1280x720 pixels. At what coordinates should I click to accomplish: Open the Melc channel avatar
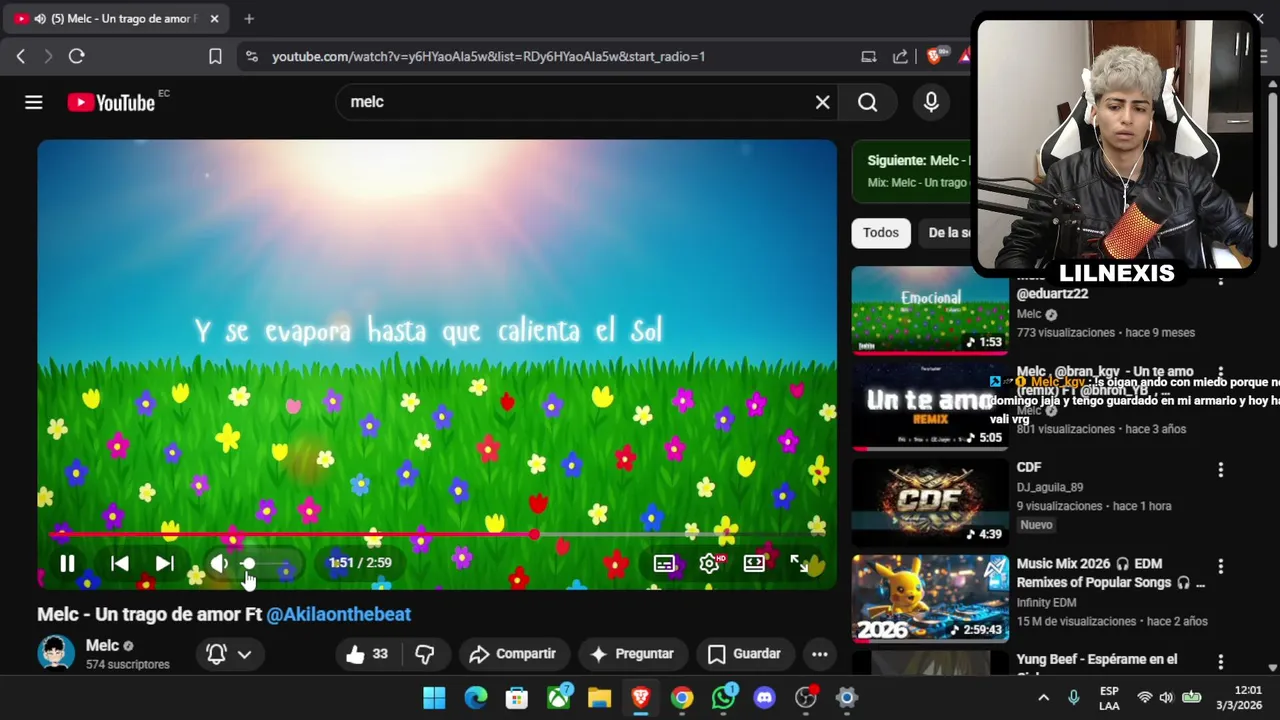[55, 654]
